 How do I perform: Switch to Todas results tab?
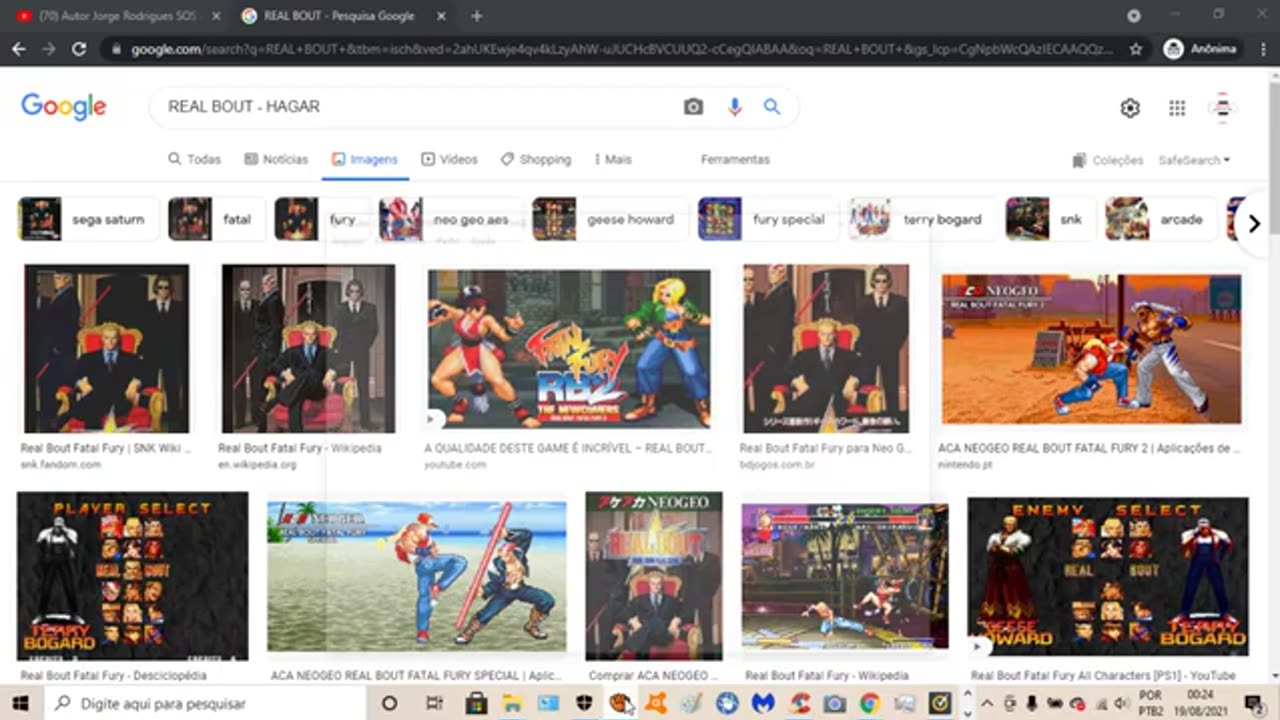click(x=194, y=159)
